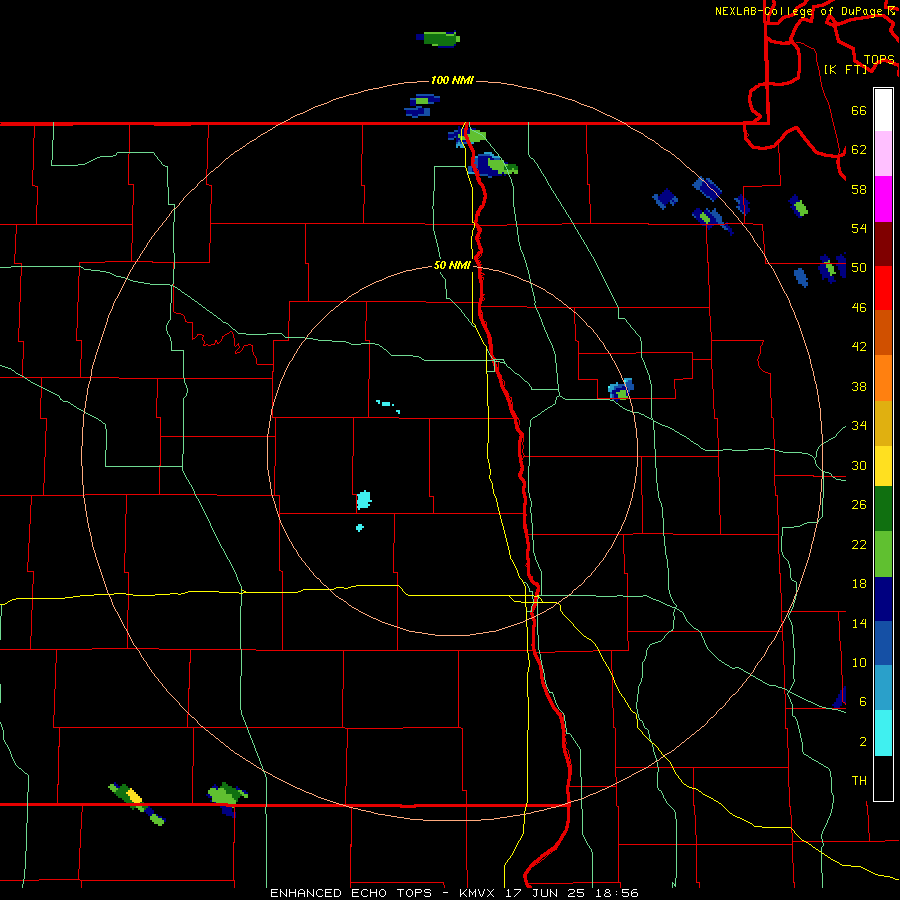Click the legend value '14'
The width and height of the screenshot is (900, 900).
(859, 623)
